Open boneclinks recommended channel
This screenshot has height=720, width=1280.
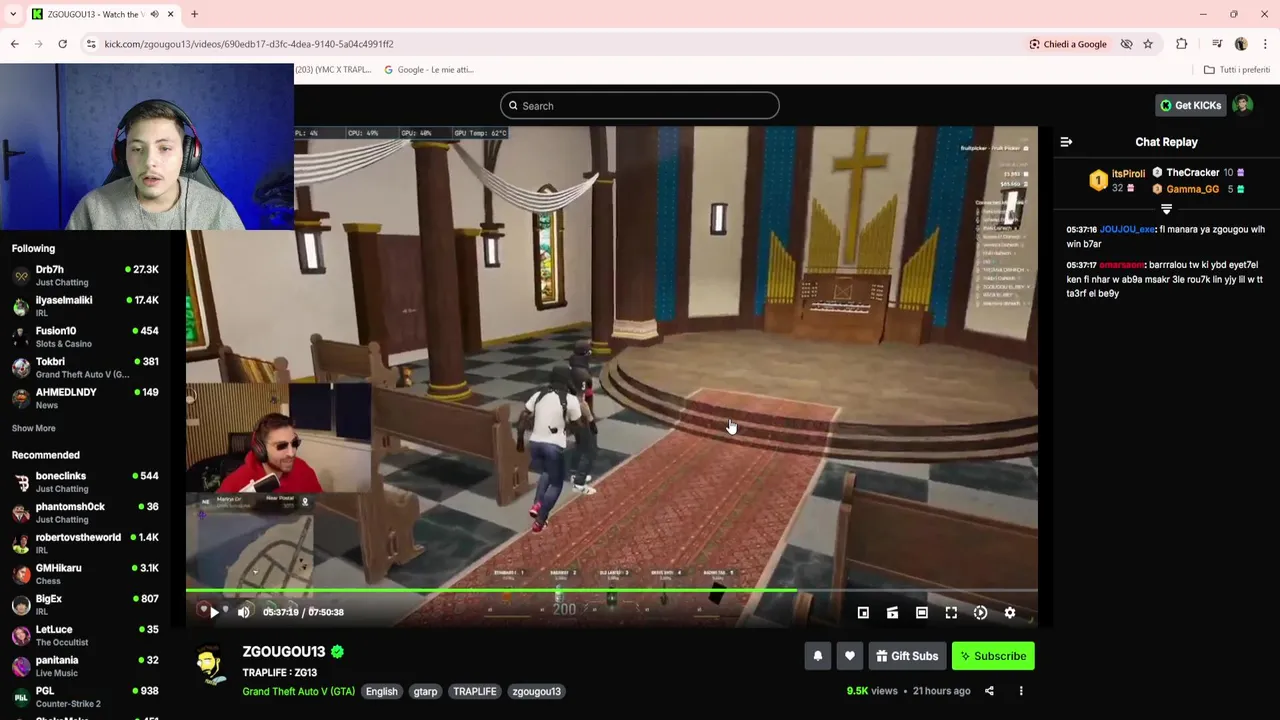pyautogui.click(x=85, y=482)
